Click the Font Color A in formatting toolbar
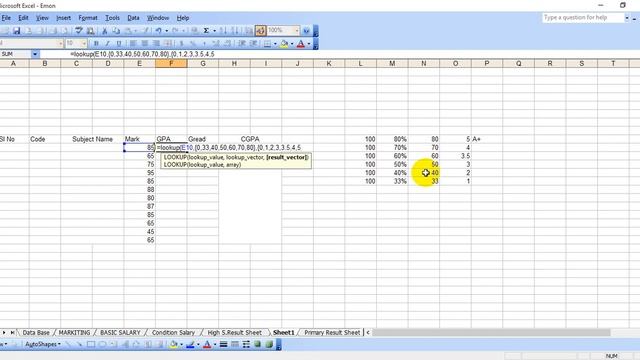The image size is (640, 360). (301, 44)
